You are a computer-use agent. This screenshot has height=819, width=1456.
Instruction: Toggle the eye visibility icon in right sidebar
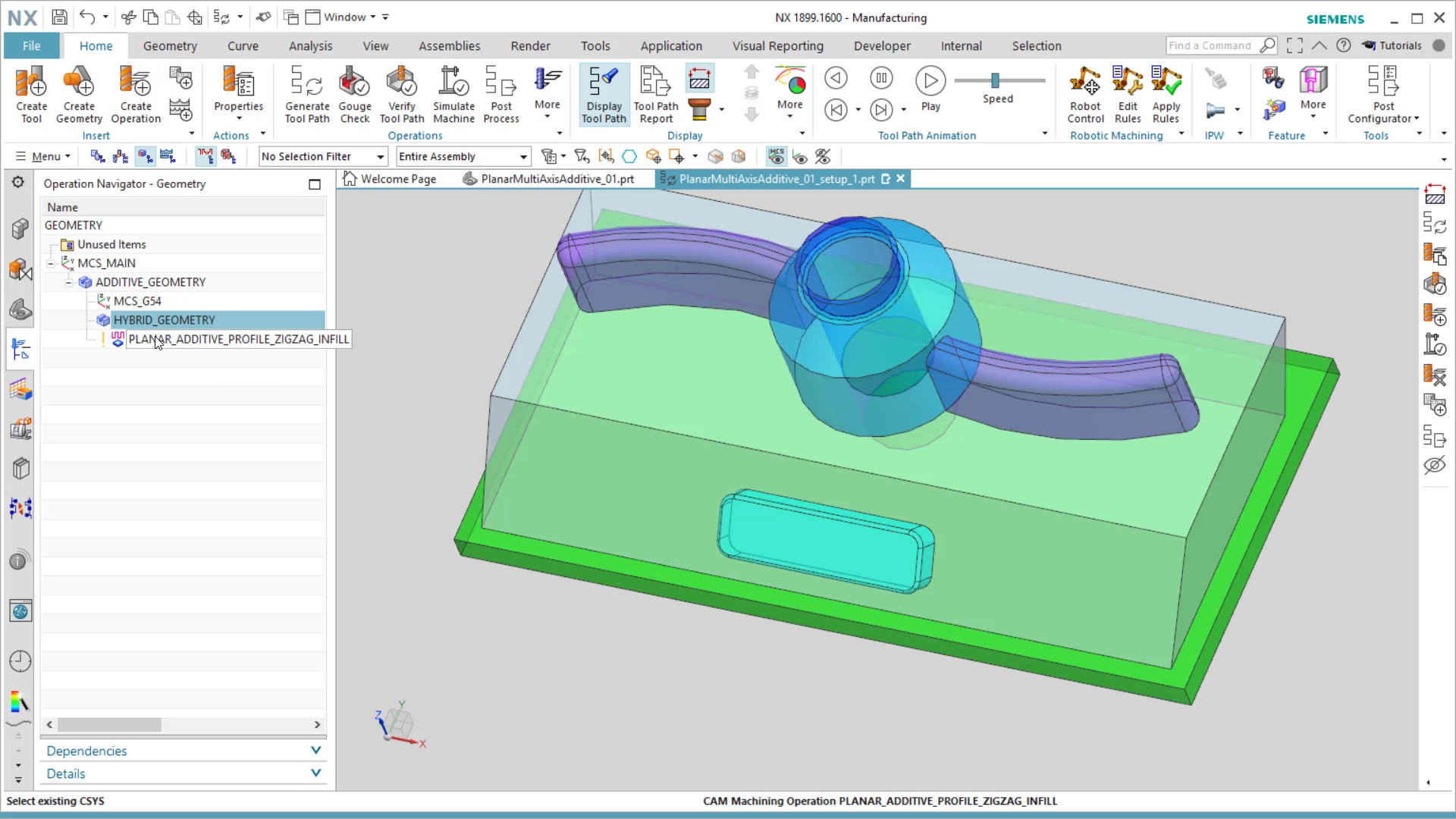click(1436, 465)
